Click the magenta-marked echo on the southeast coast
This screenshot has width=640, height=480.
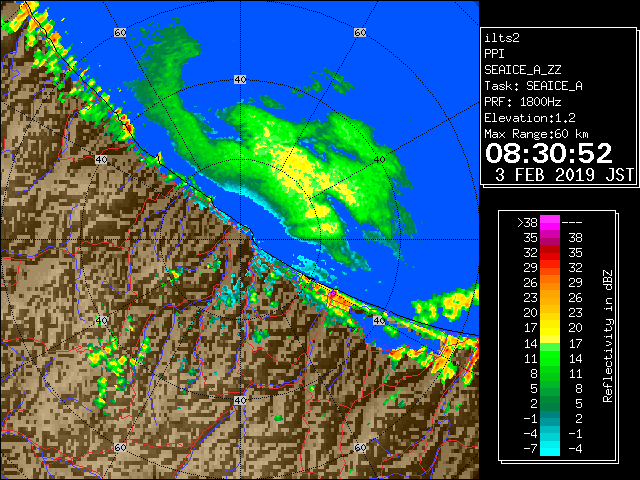click(333, 293)
